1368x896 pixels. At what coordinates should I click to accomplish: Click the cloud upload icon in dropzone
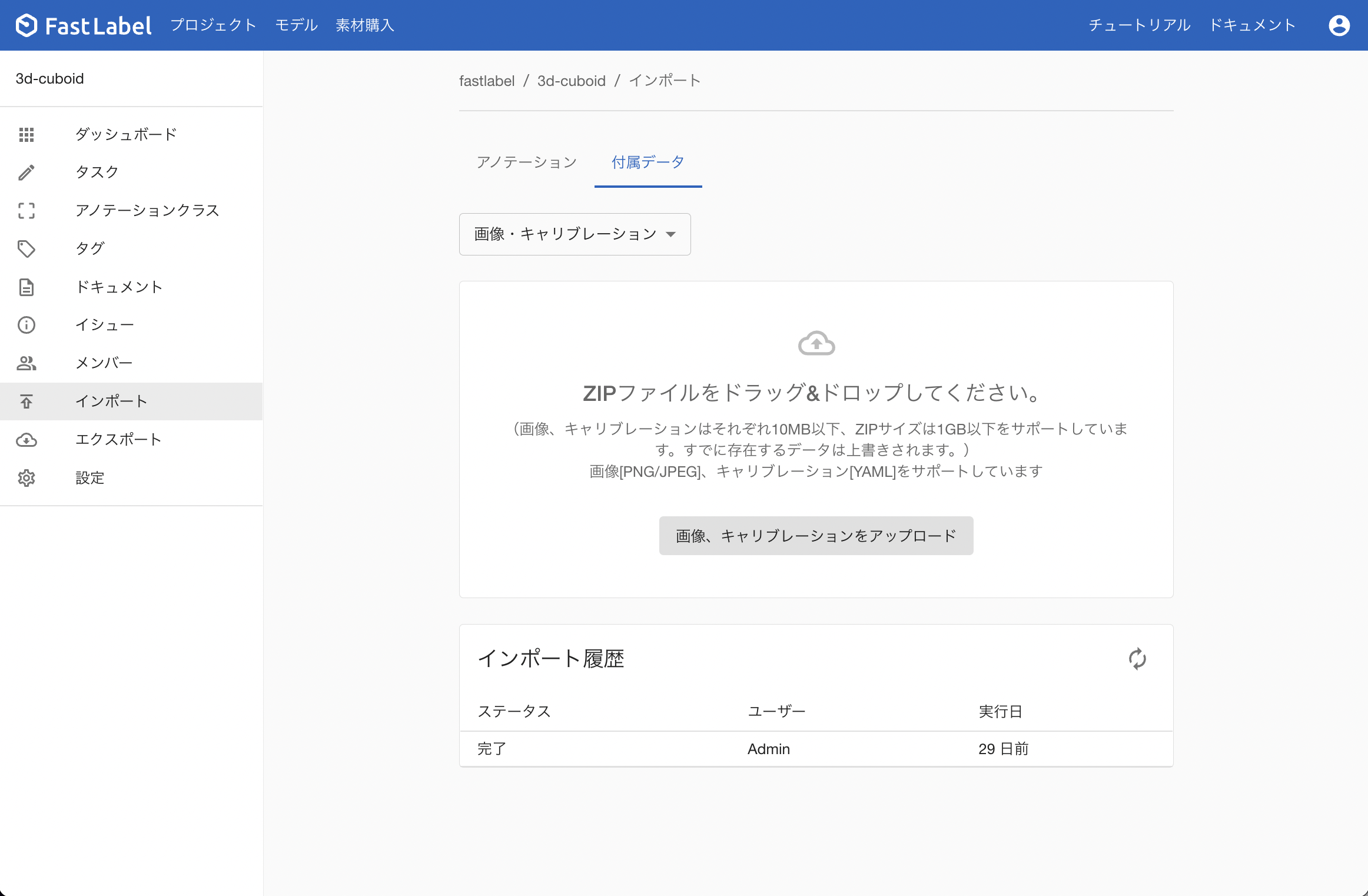click(816, 344)
